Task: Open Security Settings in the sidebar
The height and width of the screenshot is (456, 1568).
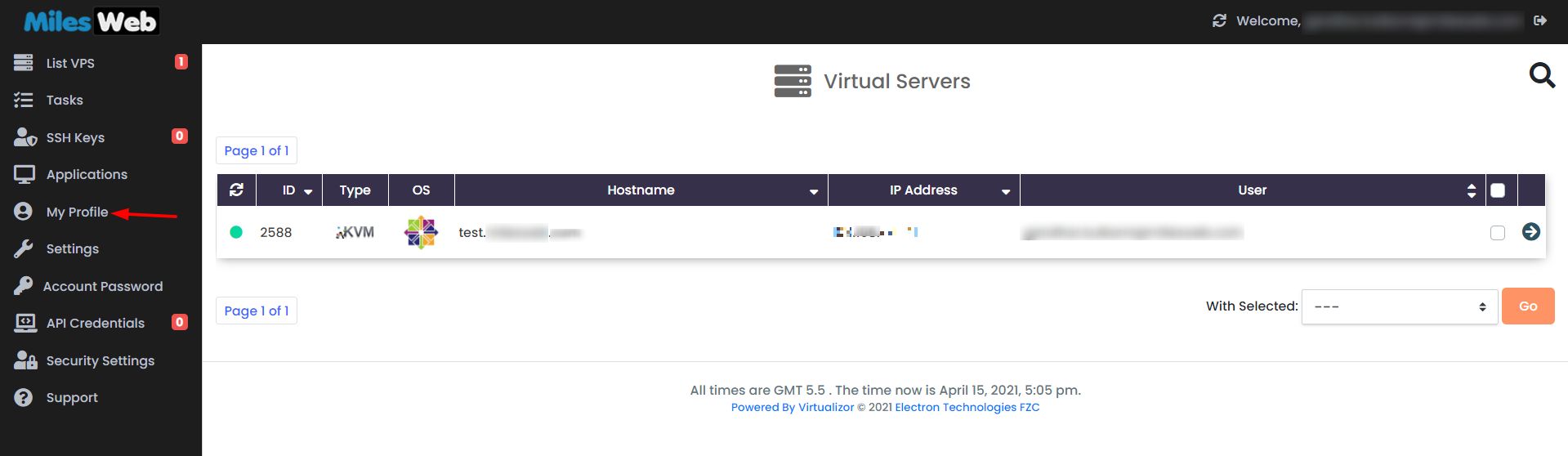Action: pos(101,360)
